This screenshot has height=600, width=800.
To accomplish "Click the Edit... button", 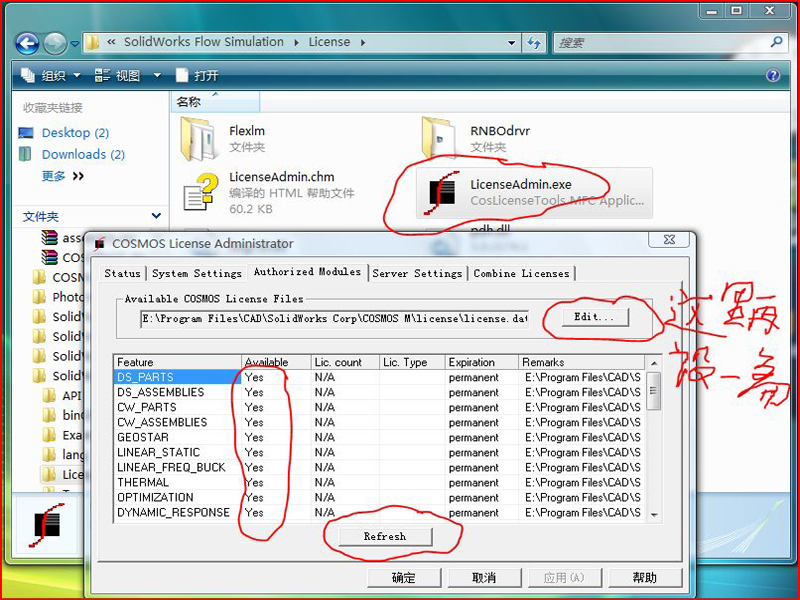I will (595, 317).
